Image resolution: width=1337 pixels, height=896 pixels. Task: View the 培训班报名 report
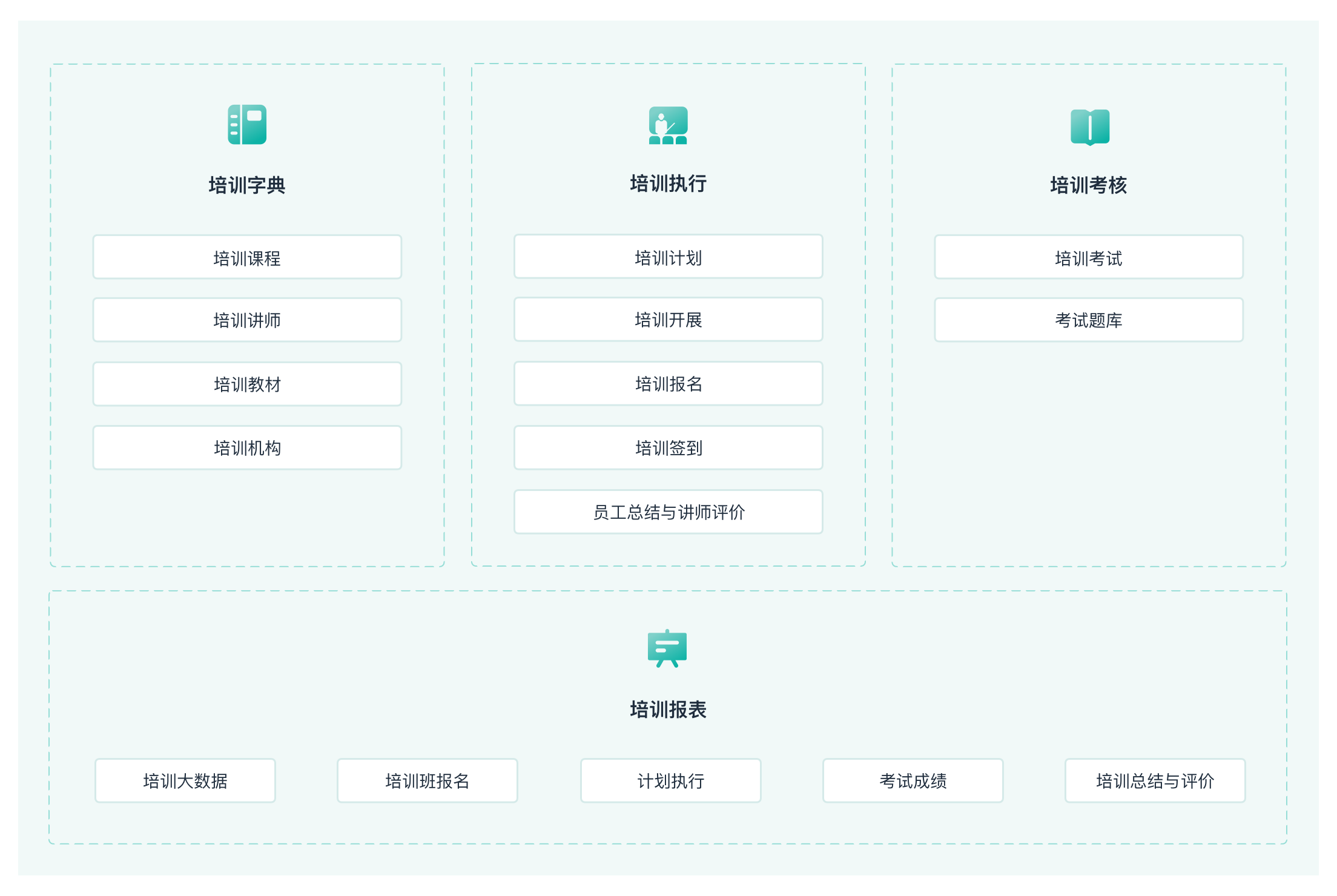click(x=428, y=781)
